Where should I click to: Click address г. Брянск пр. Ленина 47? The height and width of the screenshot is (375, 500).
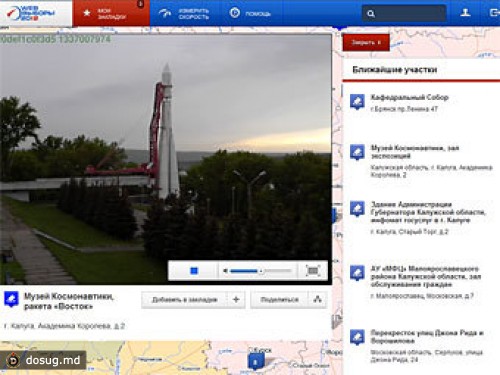tap(404, 109)
